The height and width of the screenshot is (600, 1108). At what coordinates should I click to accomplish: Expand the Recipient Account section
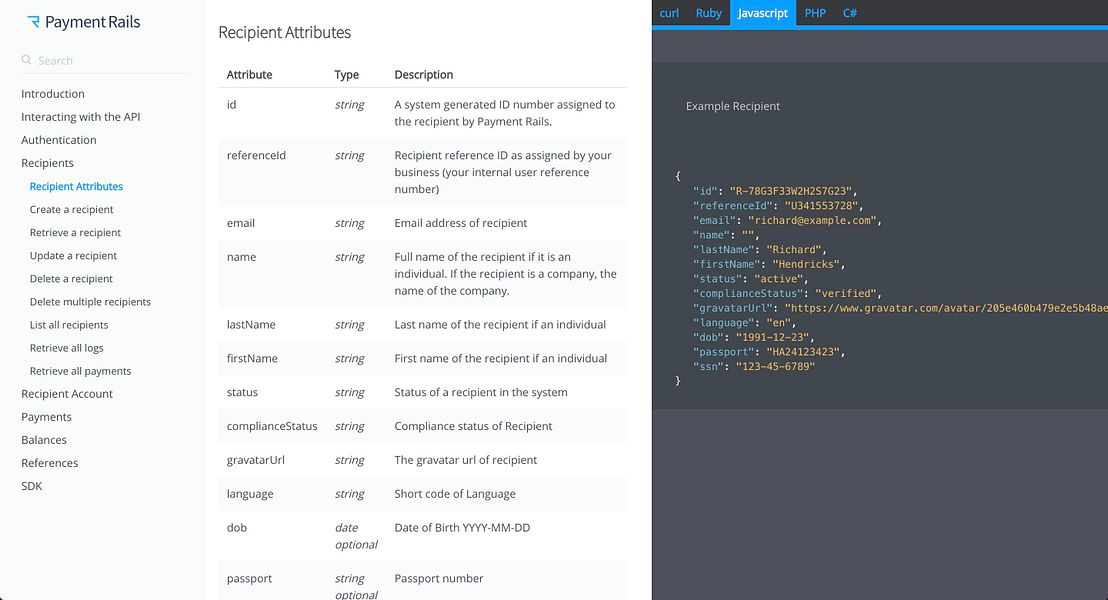(x=67, y=394)
